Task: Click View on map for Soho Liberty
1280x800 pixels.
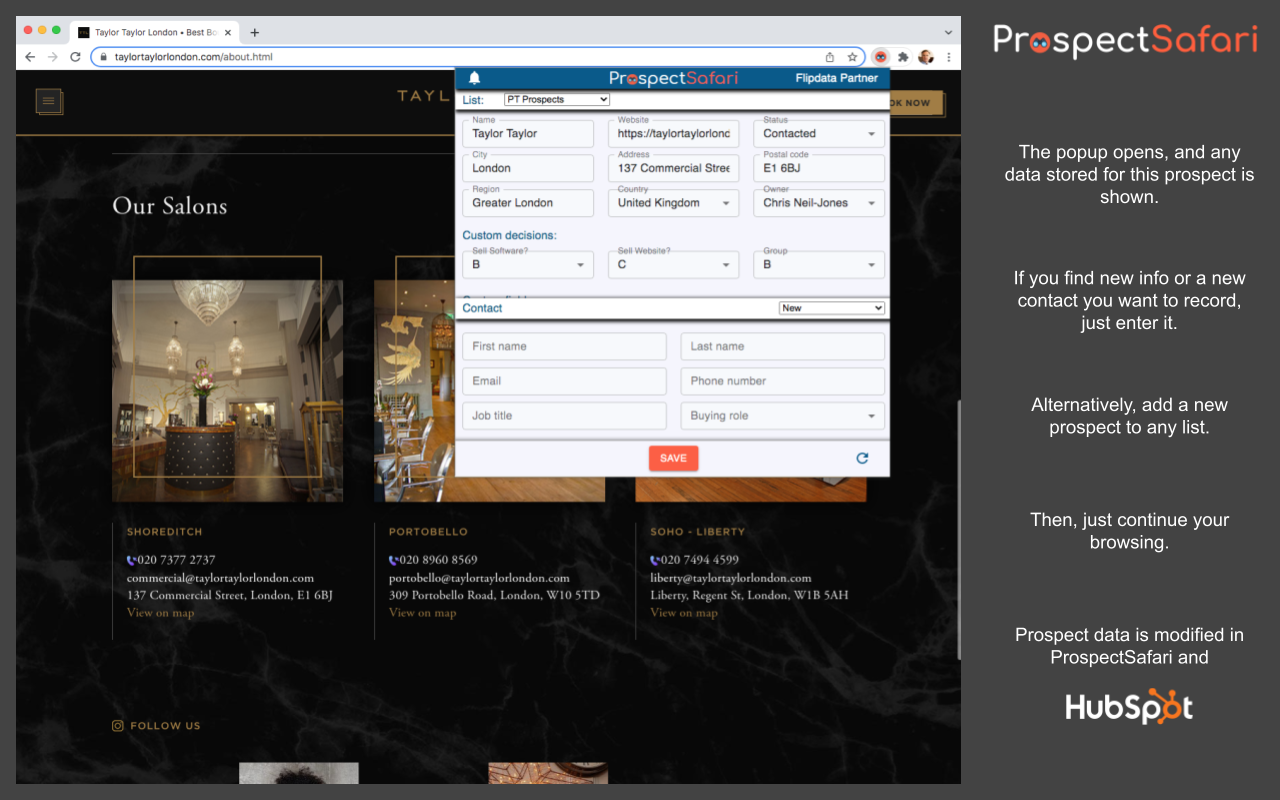Action: coord(684,613)
